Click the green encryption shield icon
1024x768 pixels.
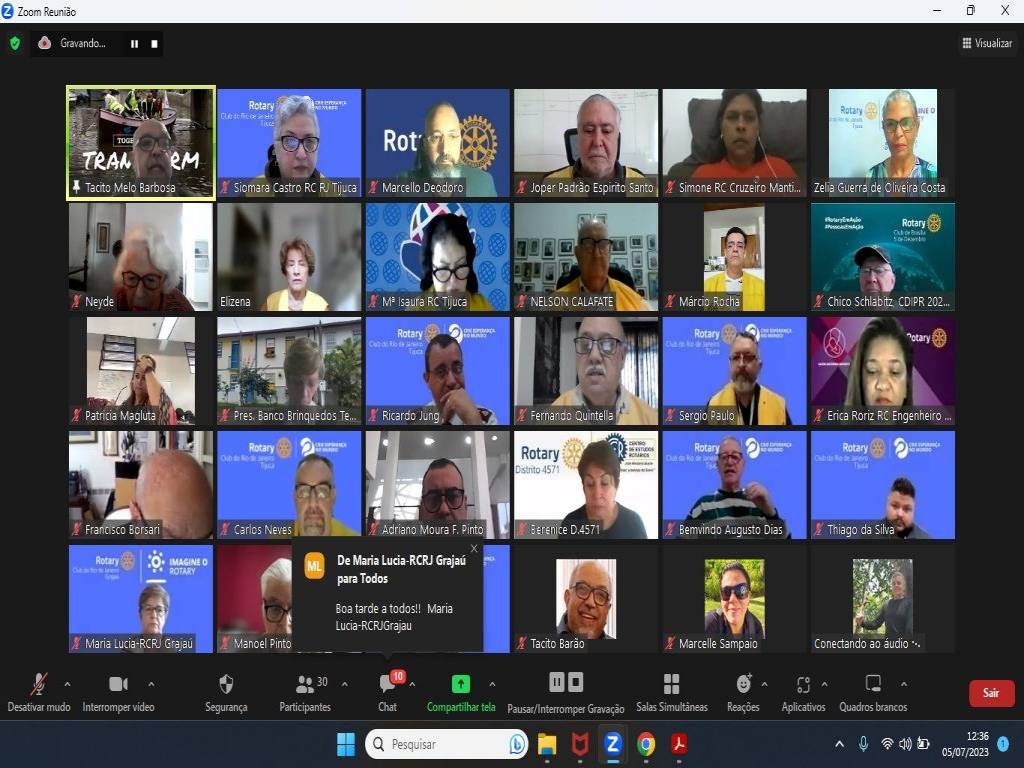[14, 43]
